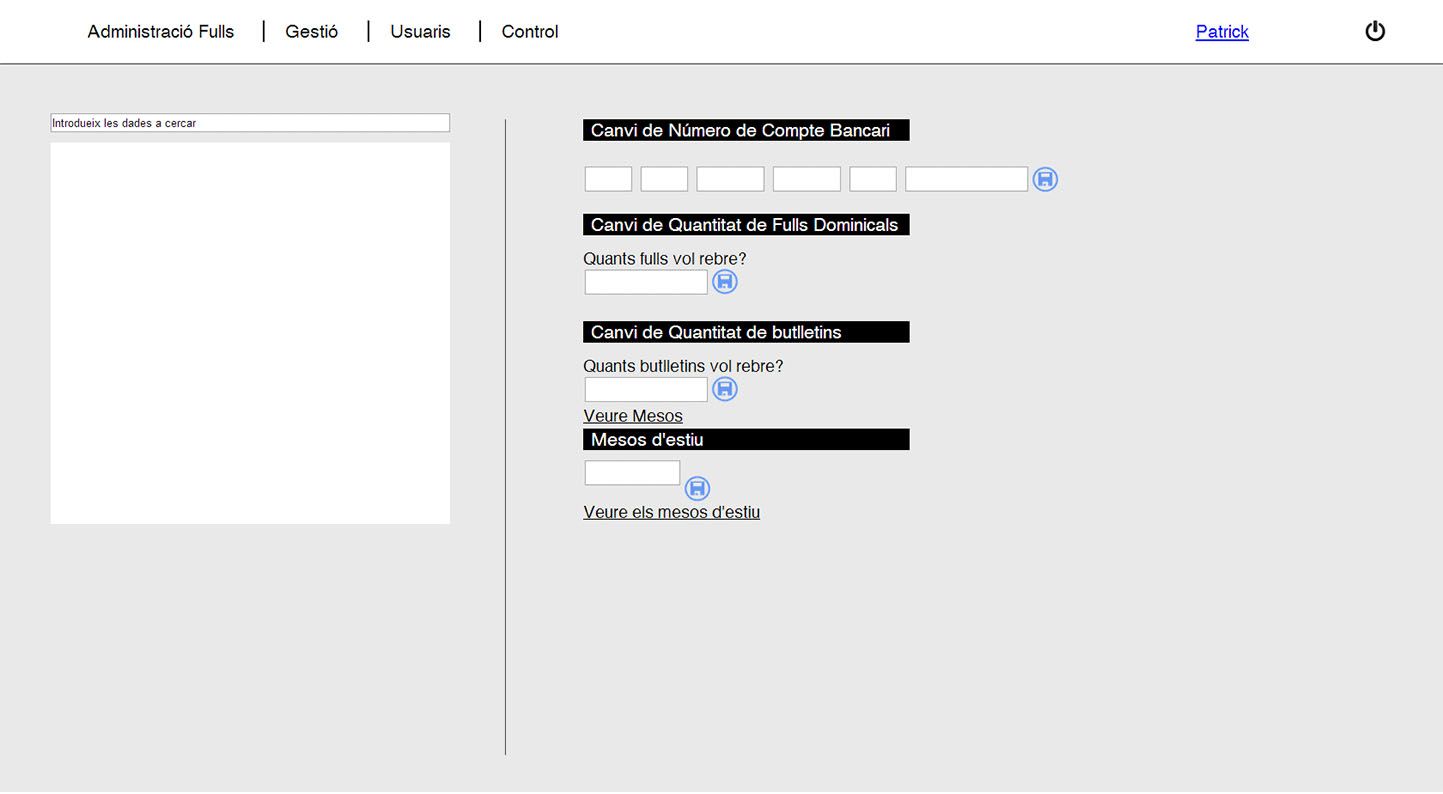Open the Usuaris menu
This screenshot has width=1443, height=794.
tap(420, 32)
